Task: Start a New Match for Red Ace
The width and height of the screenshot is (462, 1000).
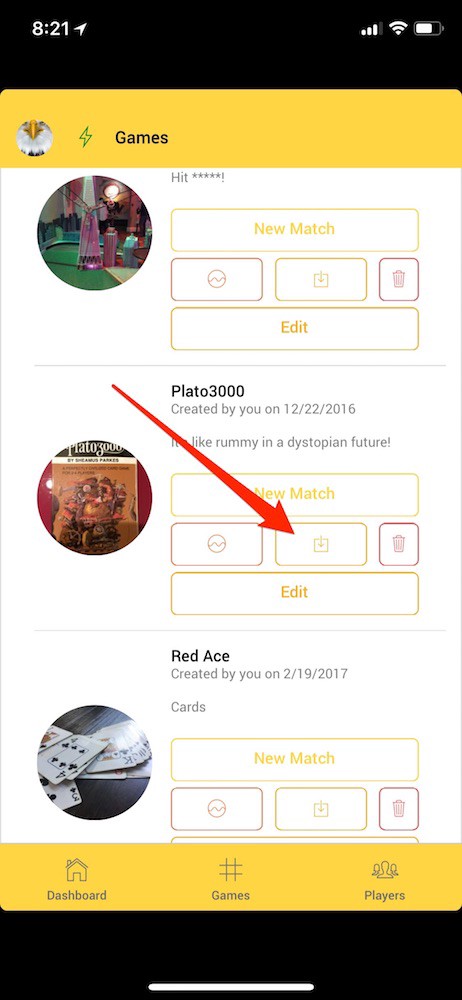Action: point(295,759)
